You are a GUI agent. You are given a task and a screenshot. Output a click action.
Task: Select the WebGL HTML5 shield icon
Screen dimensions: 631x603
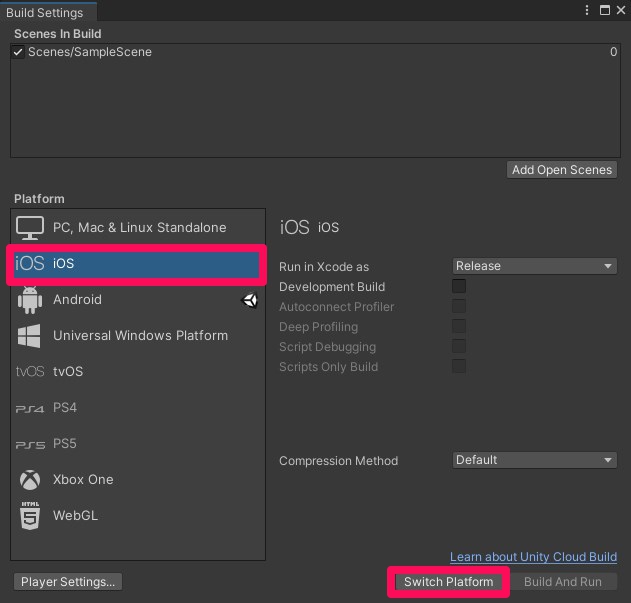[30, 516]
